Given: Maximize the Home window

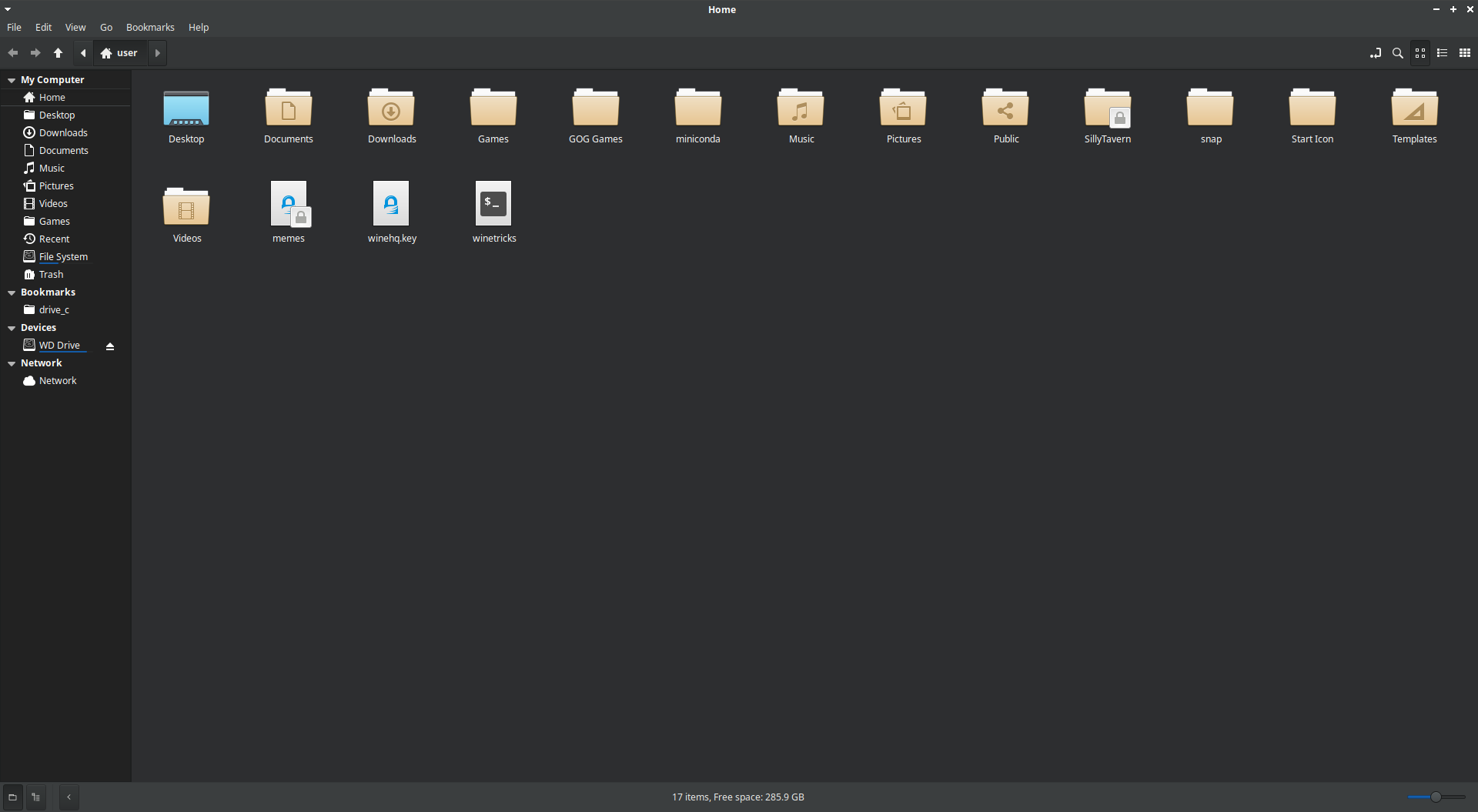Looking at the screenshot, I should (x=1453, y=9).
